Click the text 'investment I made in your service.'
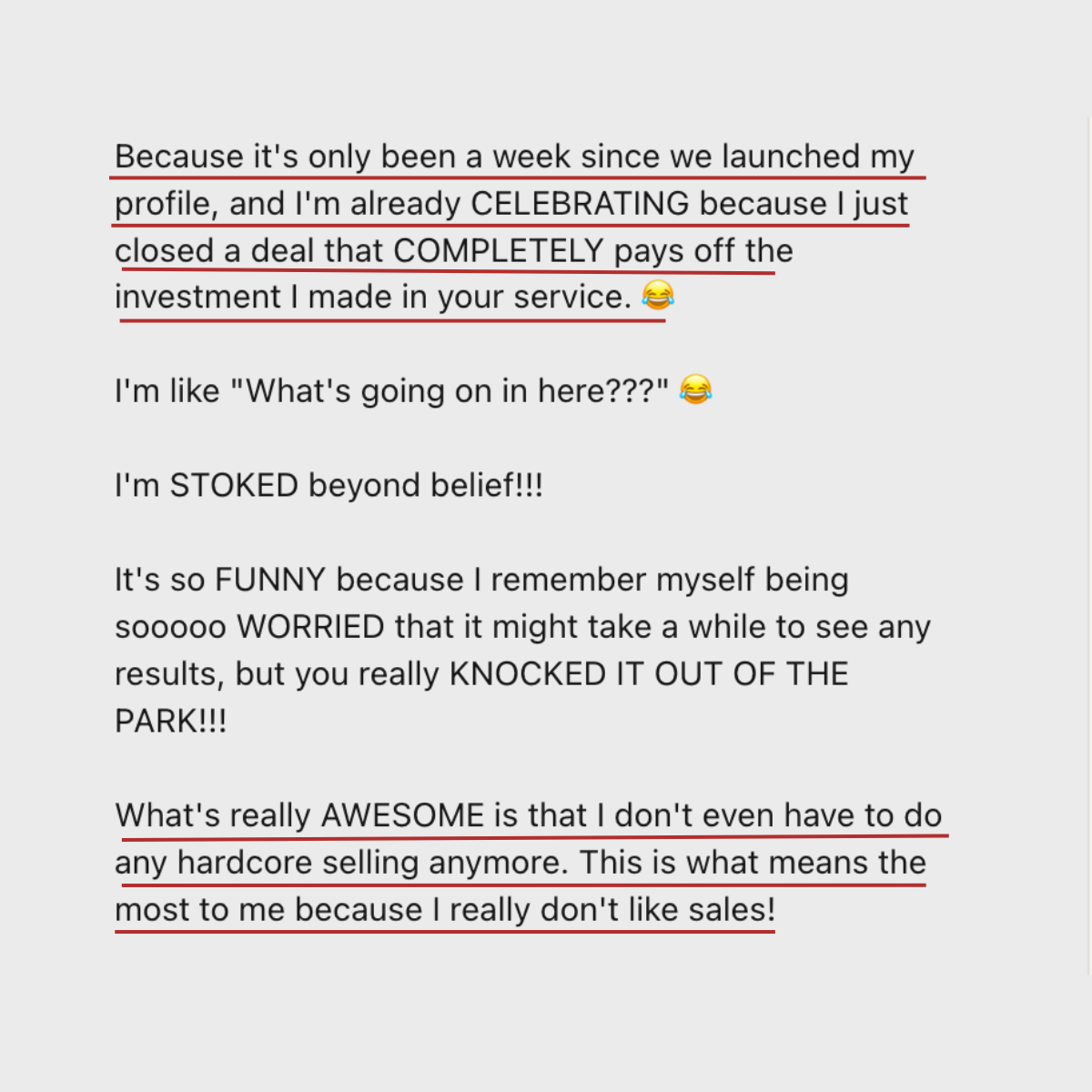 pyautogui.click(x=373, y=298)
